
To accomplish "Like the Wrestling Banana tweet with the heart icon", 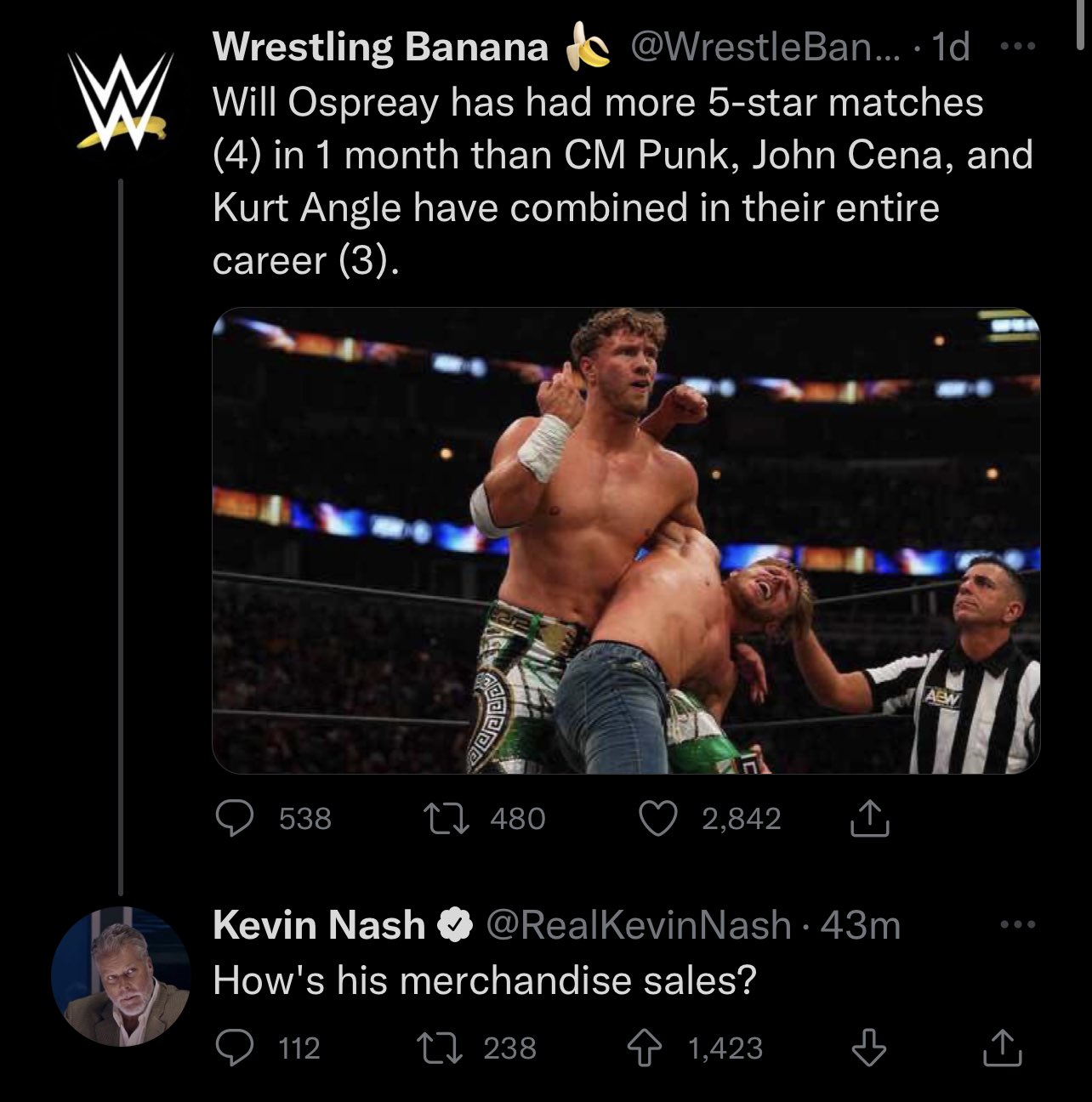I will coord(657,818).
